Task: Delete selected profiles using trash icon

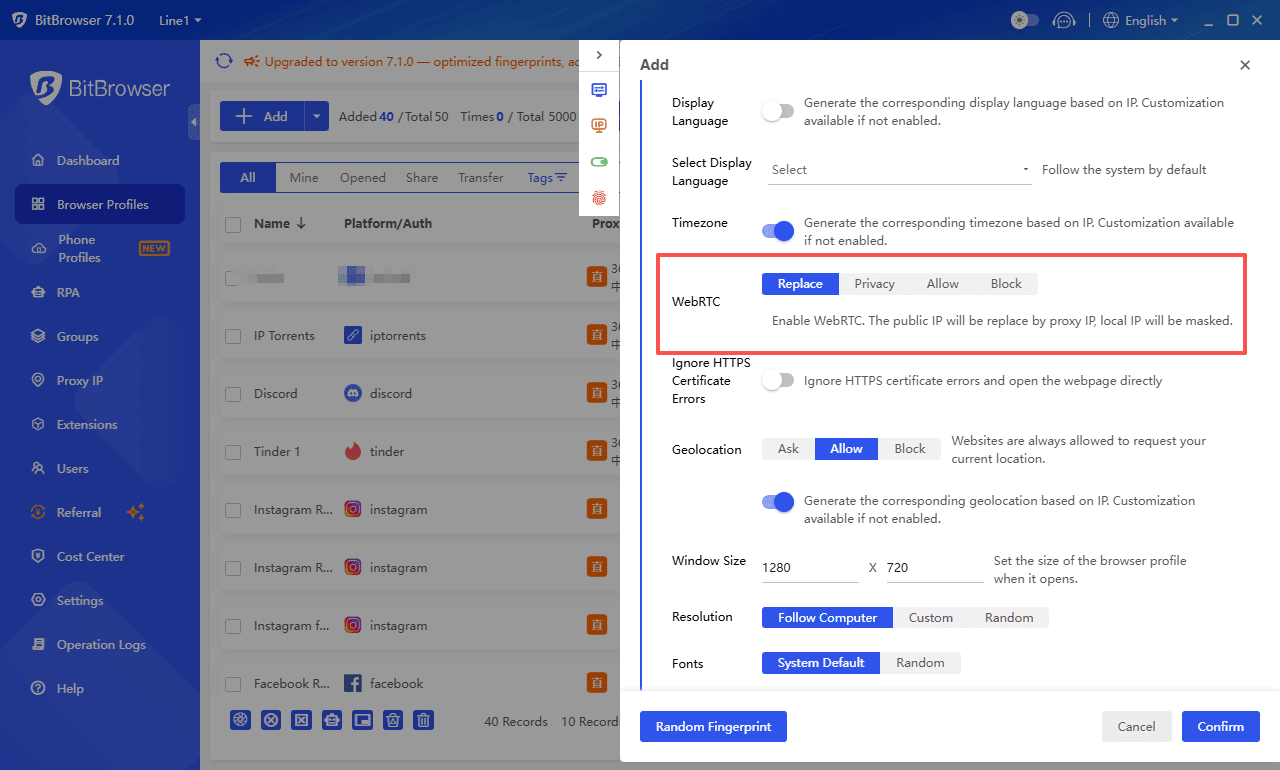Action: [x=423, y=719]
